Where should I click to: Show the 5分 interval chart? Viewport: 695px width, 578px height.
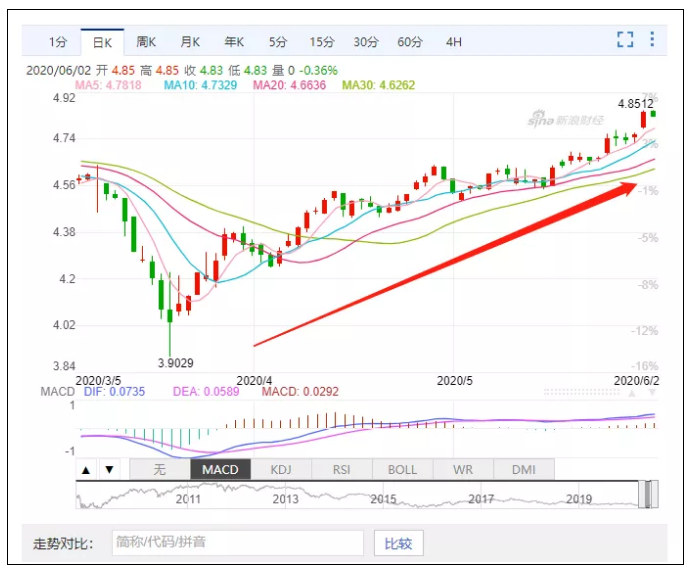coord(277,42)
